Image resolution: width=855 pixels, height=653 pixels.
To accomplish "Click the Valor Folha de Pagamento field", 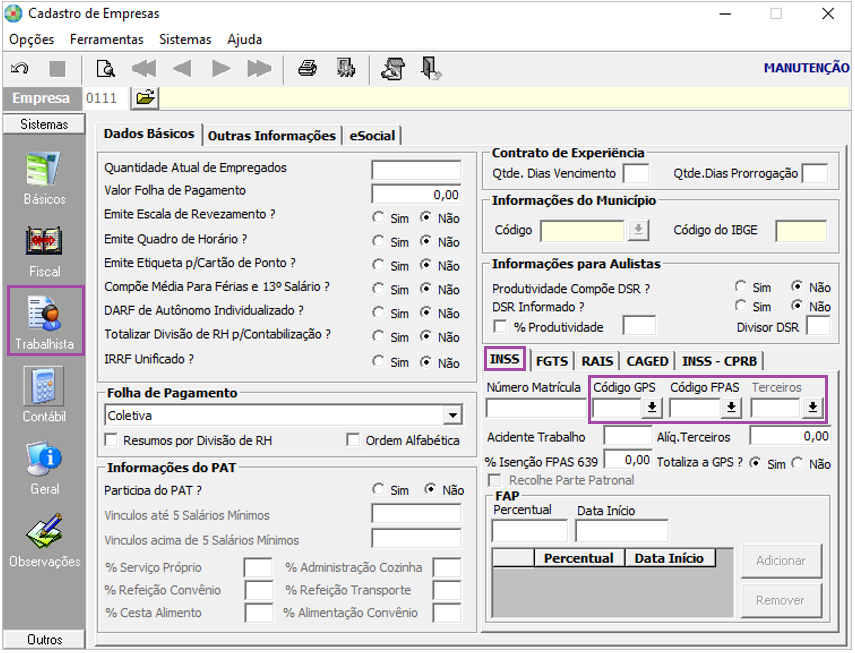I will 416,194.
